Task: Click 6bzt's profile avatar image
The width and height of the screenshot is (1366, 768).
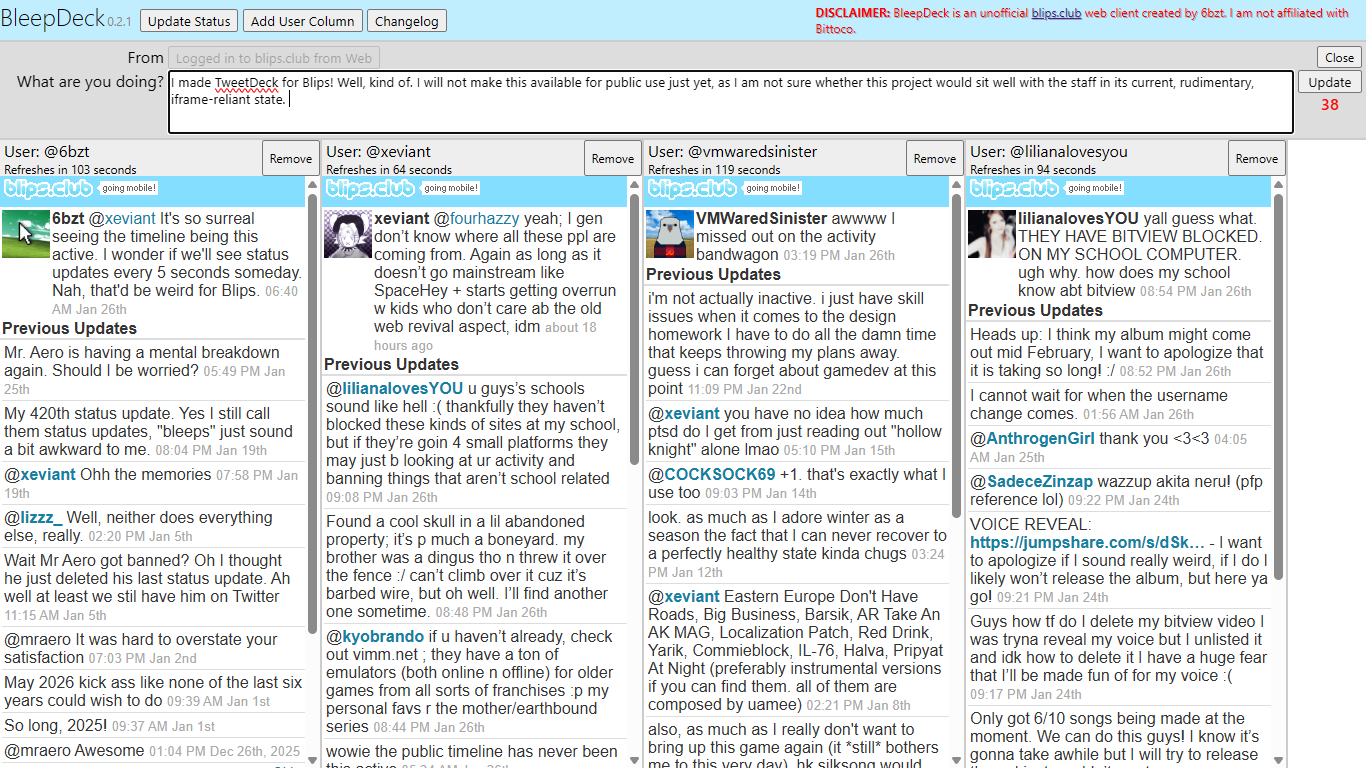Action: tap(26, 234)
